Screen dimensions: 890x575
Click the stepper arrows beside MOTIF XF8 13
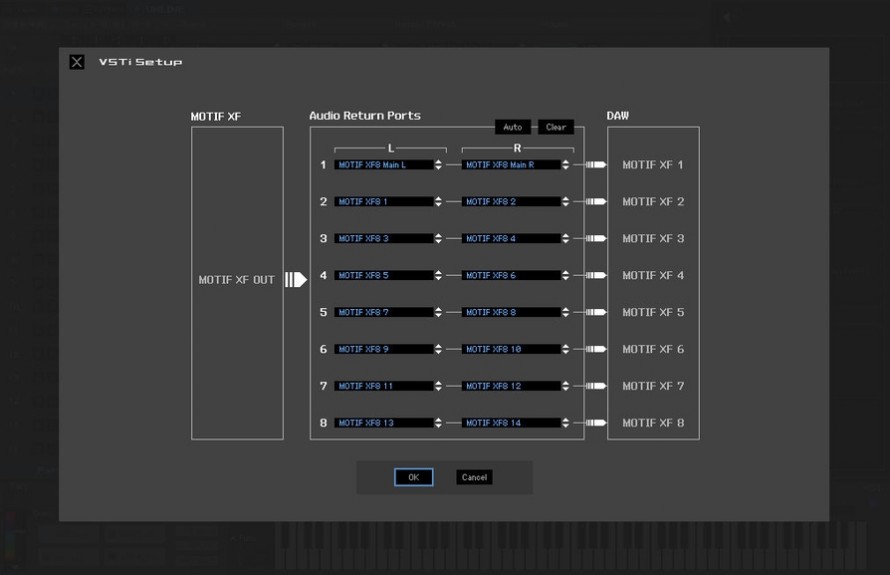438,423
